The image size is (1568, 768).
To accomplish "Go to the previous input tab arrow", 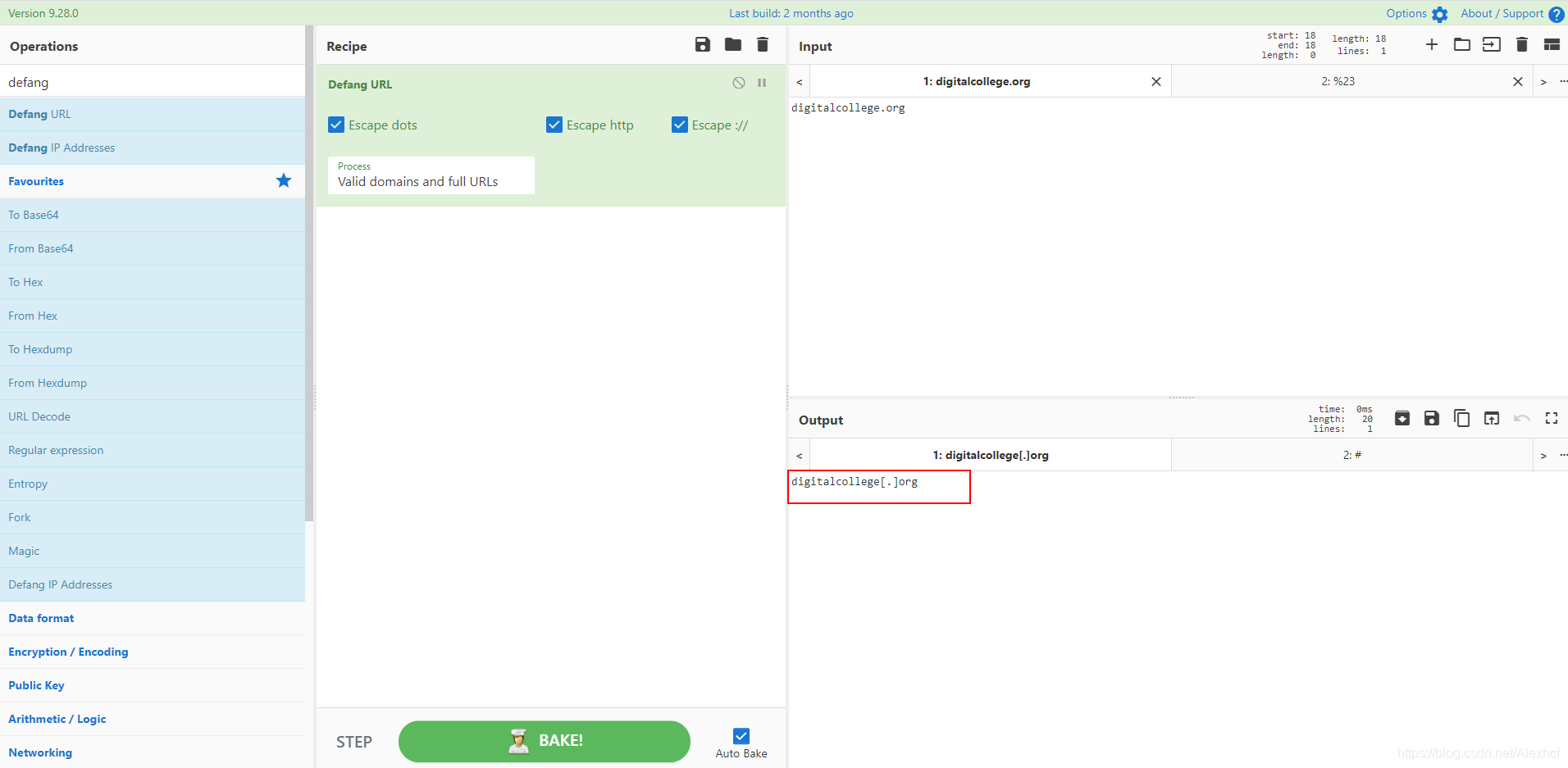I will click(800, 82).
